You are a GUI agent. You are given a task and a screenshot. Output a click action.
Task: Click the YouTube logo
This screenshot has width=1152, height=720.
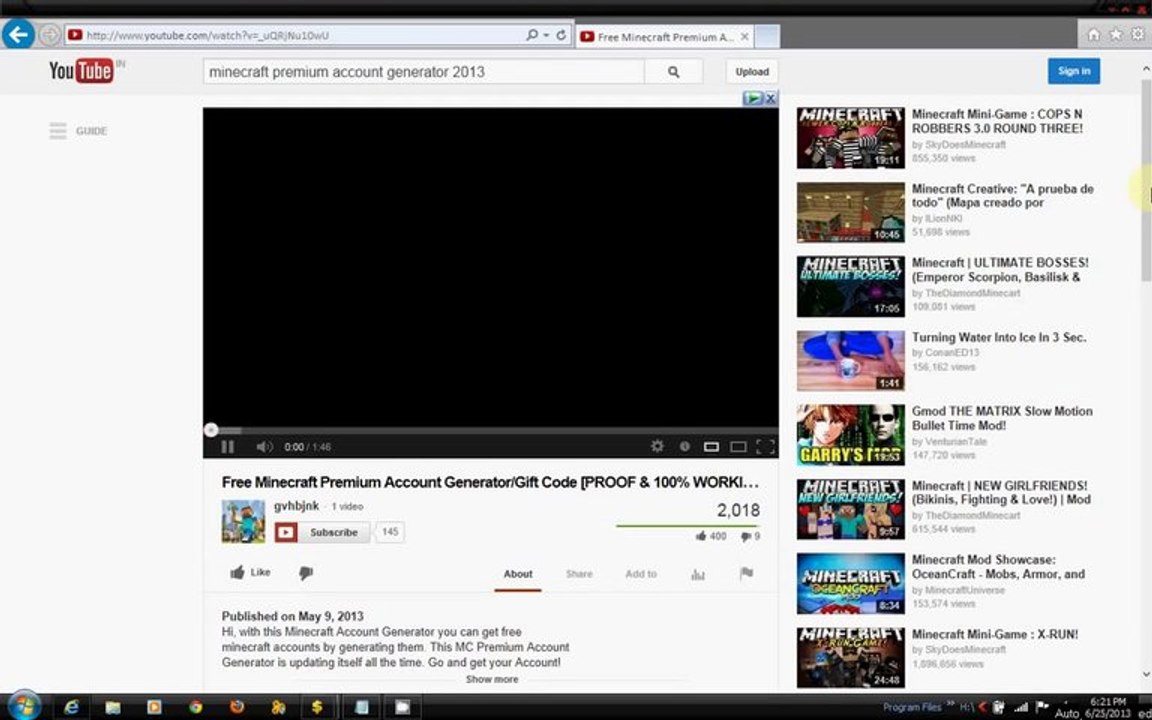[81, 71]
